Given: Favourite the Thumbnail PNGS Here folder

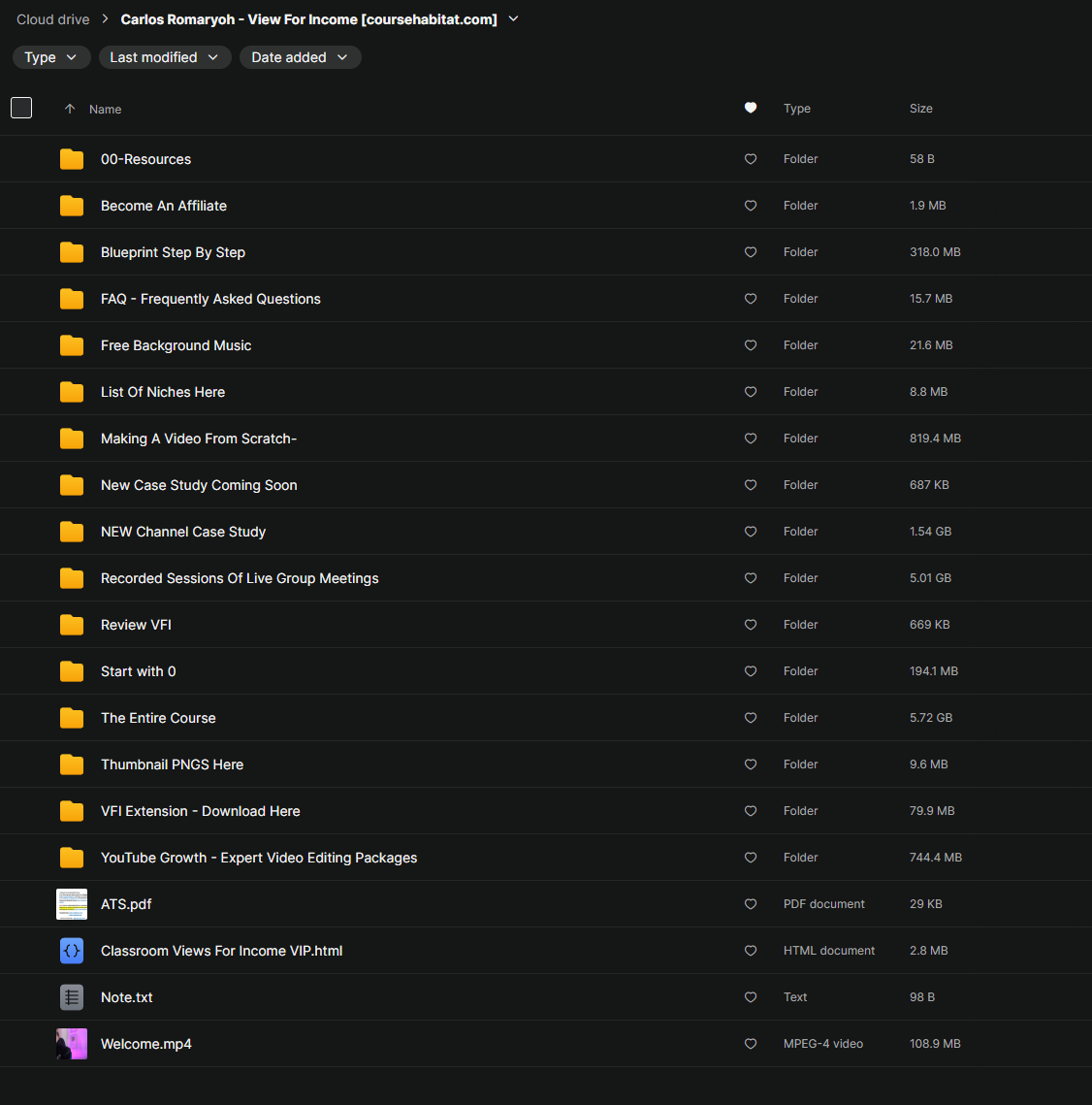Looking at the screenshot, I should pyautogui.click(x=751, y=764).
